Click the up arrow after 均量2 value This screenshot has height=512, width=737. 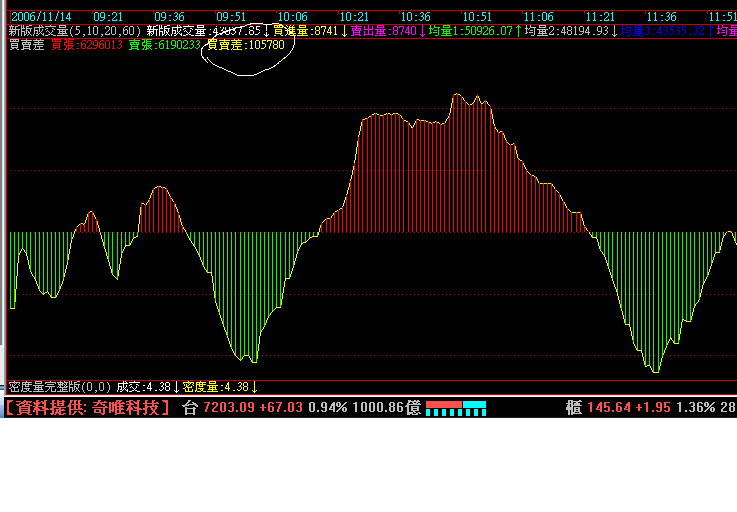613,31
